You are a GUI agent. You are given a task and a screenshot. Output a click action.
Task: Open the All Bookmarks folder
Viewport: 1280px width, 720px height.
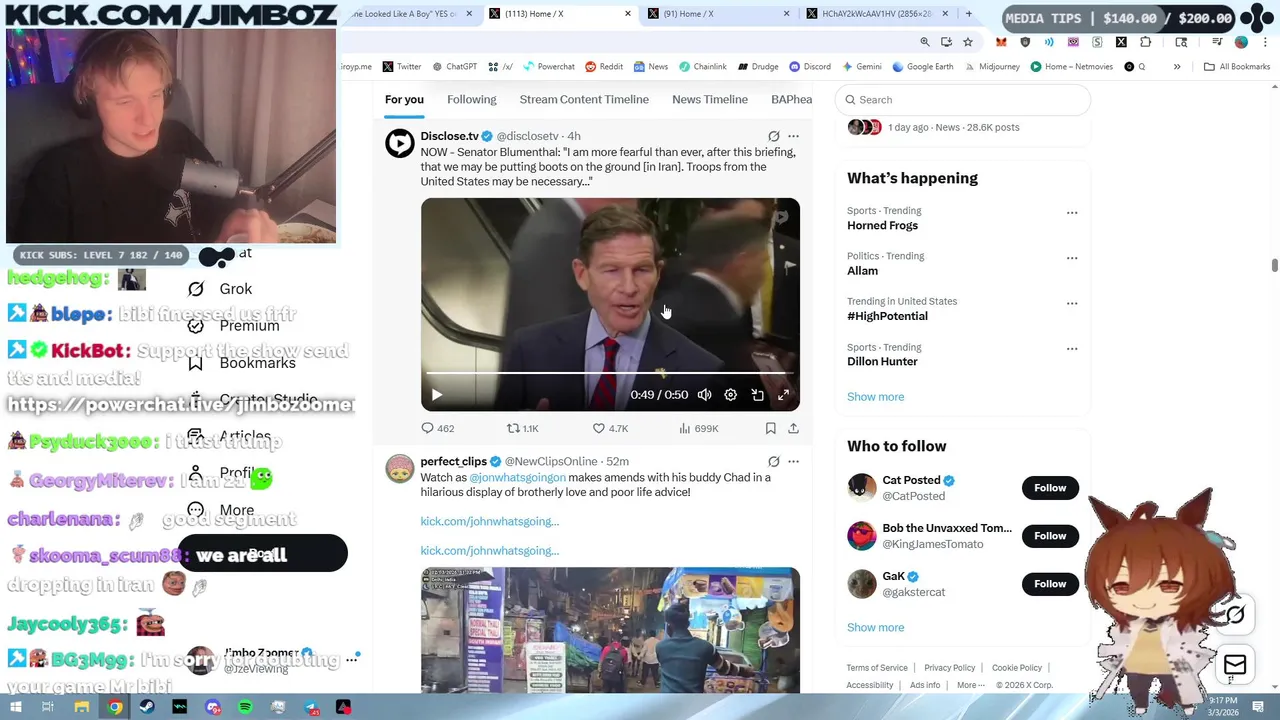click(x=1237, y=67)
